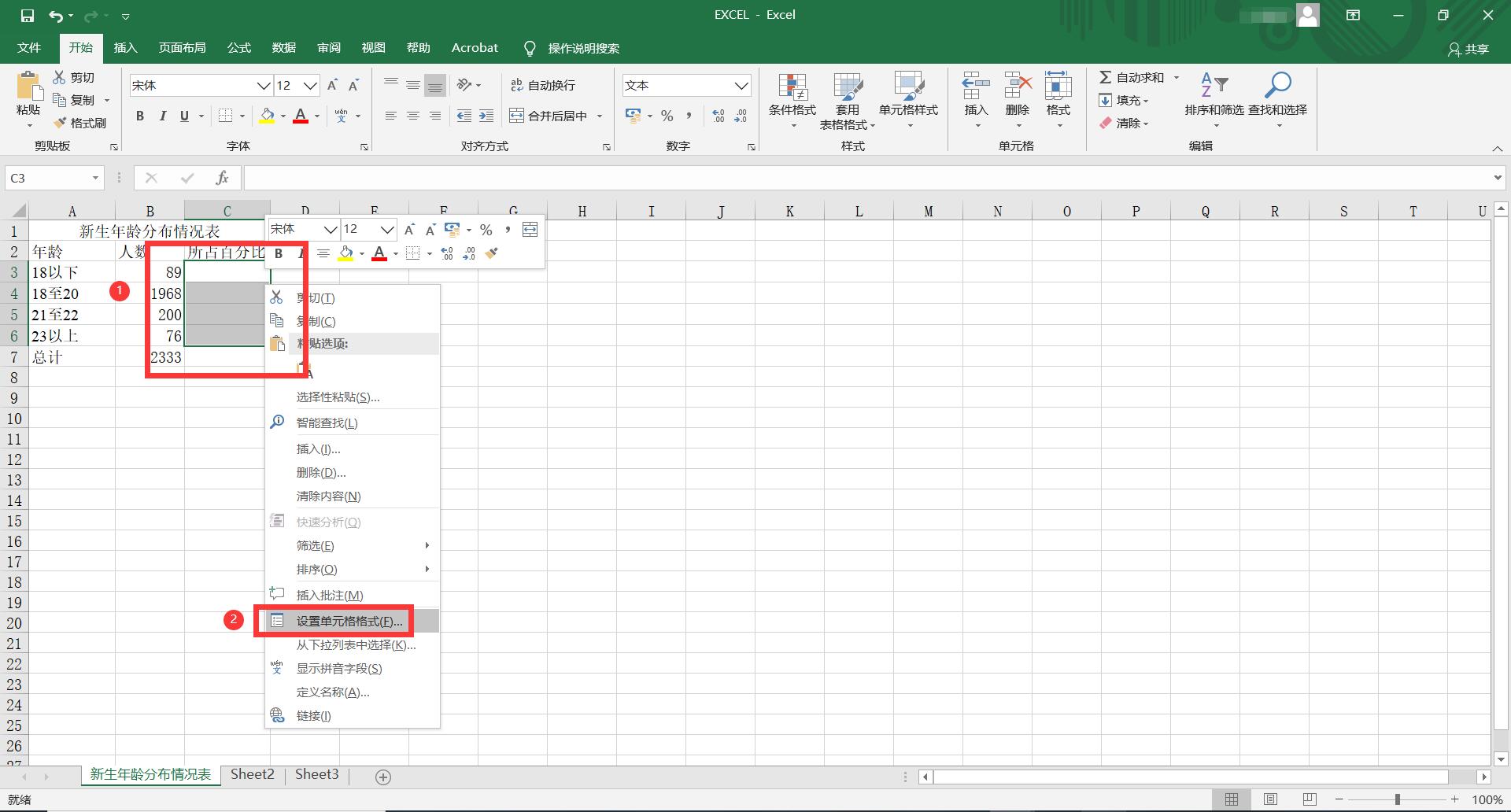
Task: Expand the Name Box dropdown arrow
Action: click(x=95, y=178)
